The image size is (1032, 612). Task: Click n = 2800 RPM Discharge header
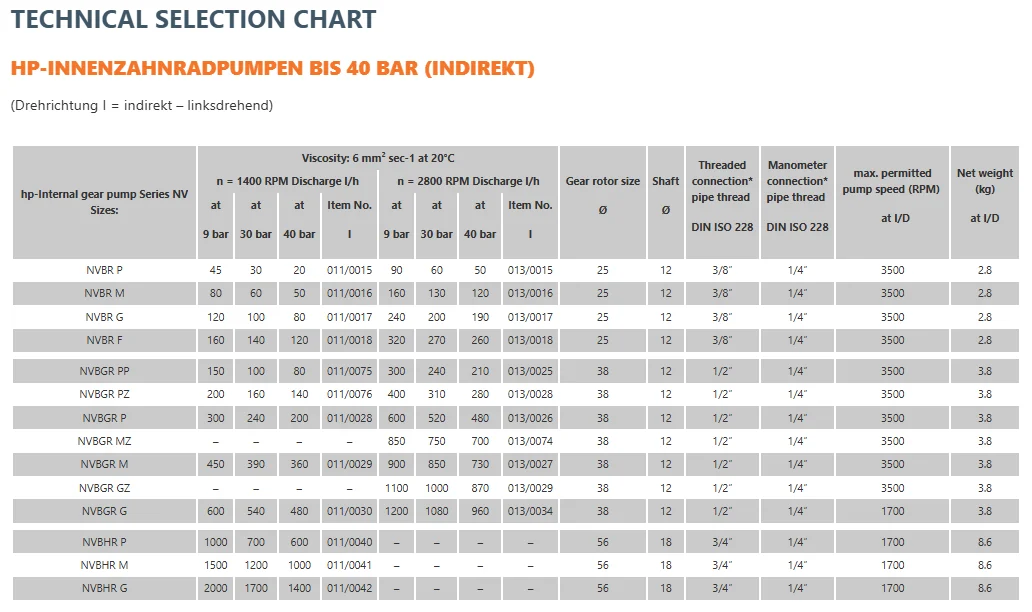pos(468,181)
